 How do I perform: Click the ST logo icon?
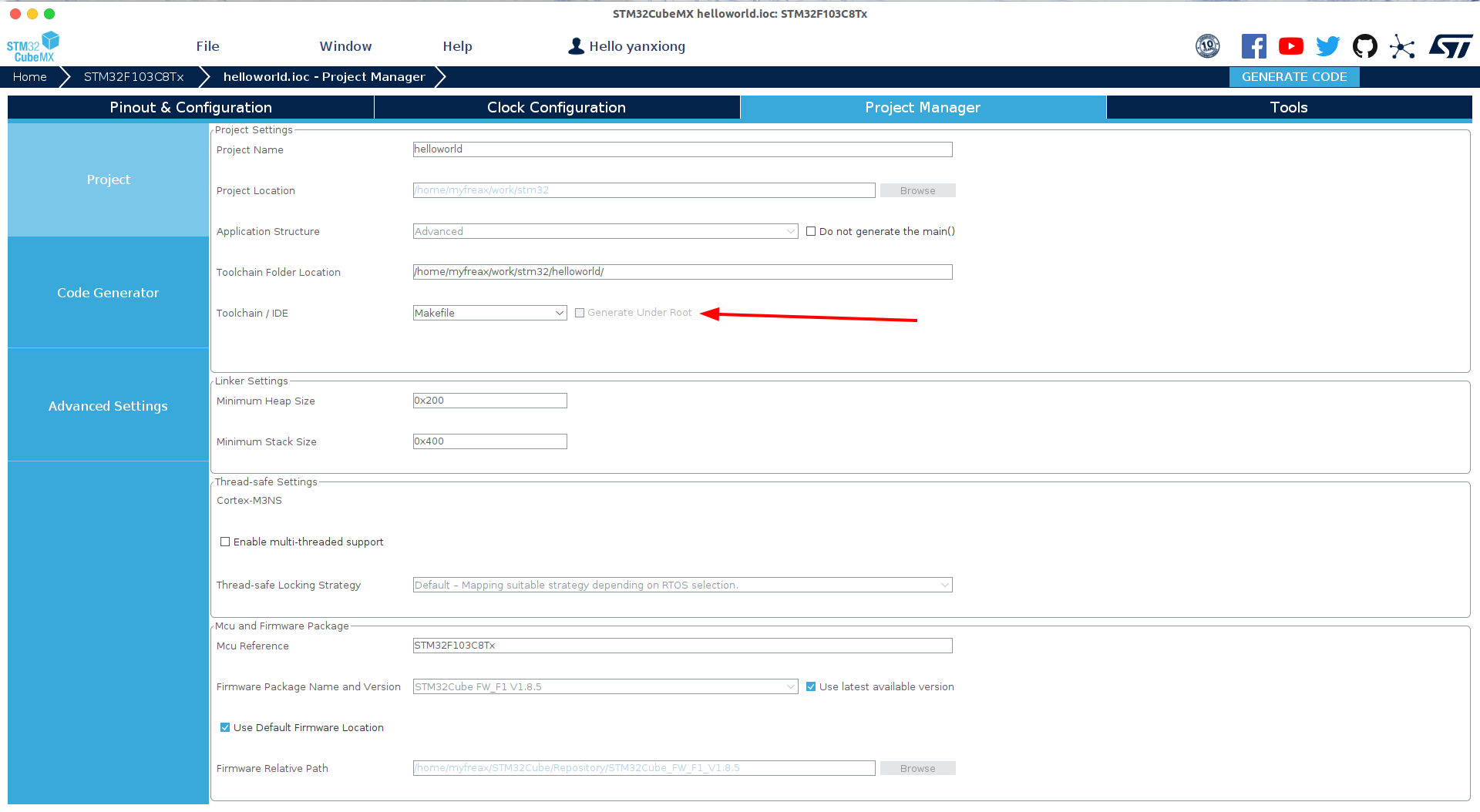coord(1451,46)
